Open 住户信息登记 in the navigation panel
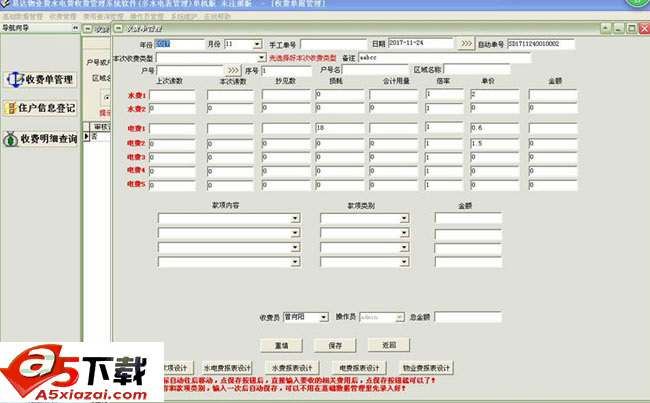The image size is (650, 403). (40, 108)
